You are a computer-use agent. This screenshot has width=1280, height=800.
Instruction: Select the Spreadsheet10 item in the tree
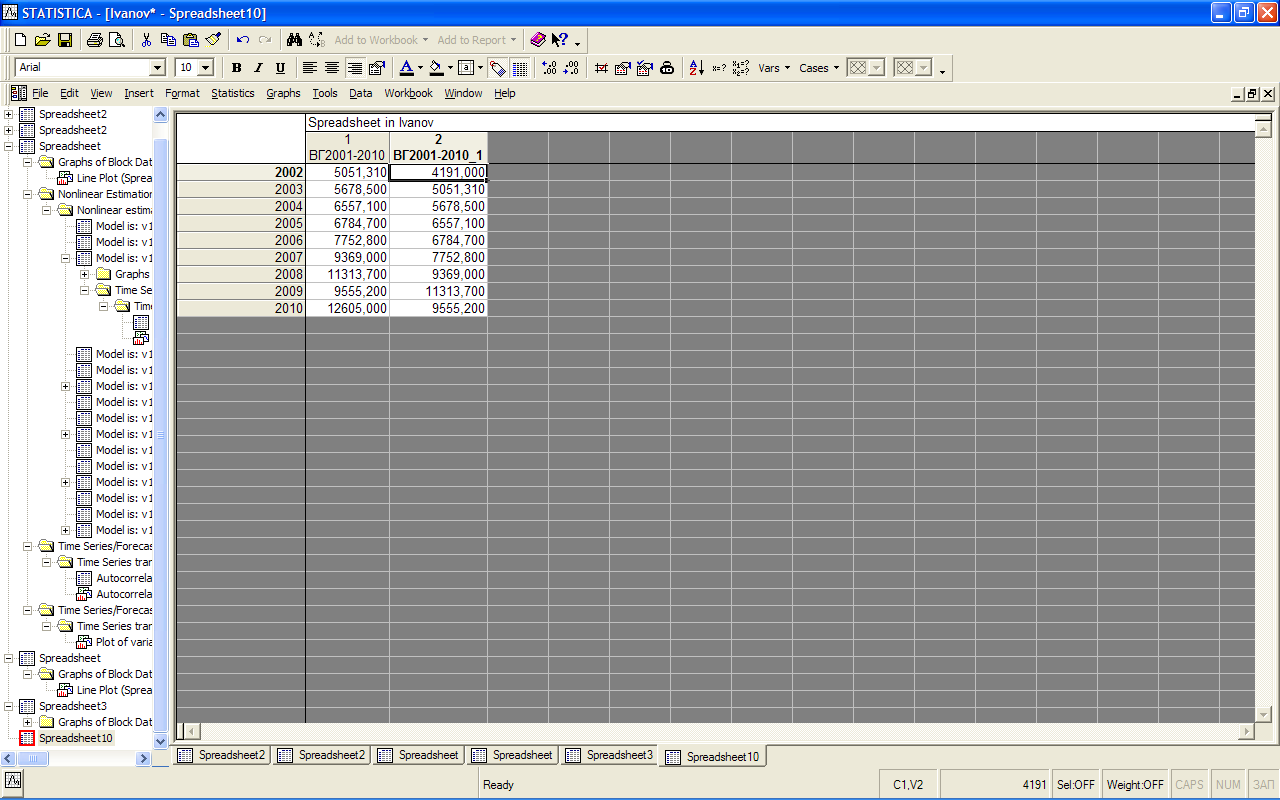pyautogui.click(x=75, y=738)
